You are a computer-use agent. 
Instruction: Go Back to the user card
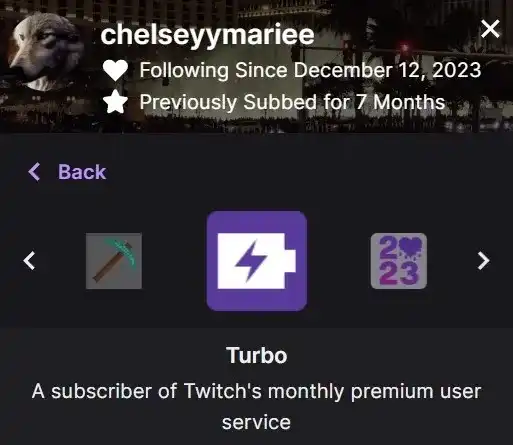tap(67, 172)
